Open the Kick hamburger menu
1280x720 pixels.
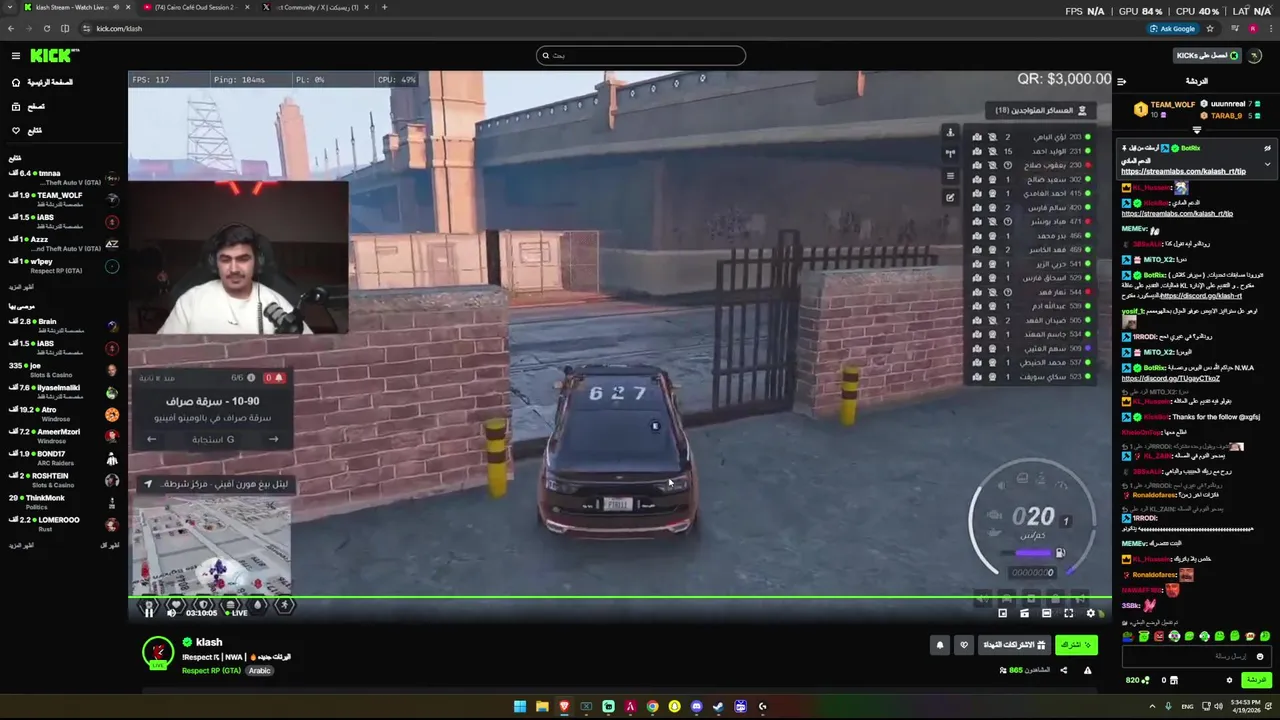coord(15,56)
